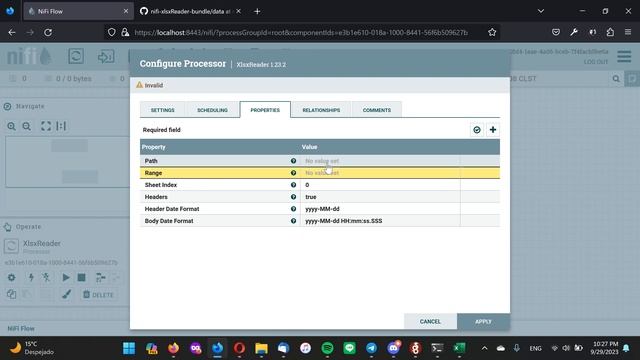
Task: Zoom out on the Navigate panel
Action: tap(27, 126)
